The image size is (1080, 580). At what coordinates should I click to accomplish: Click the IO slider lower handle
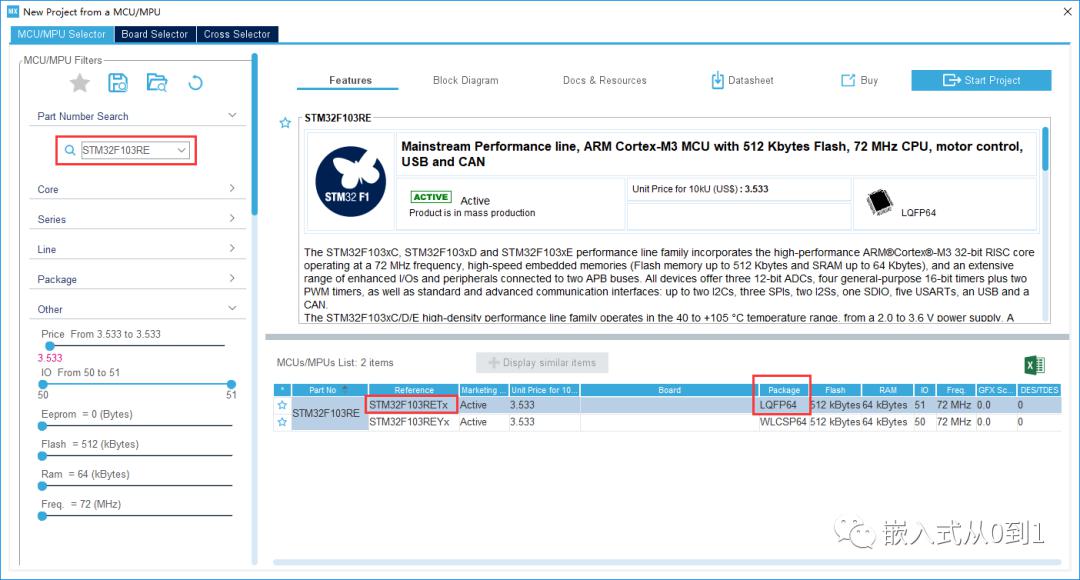point(43,384)
